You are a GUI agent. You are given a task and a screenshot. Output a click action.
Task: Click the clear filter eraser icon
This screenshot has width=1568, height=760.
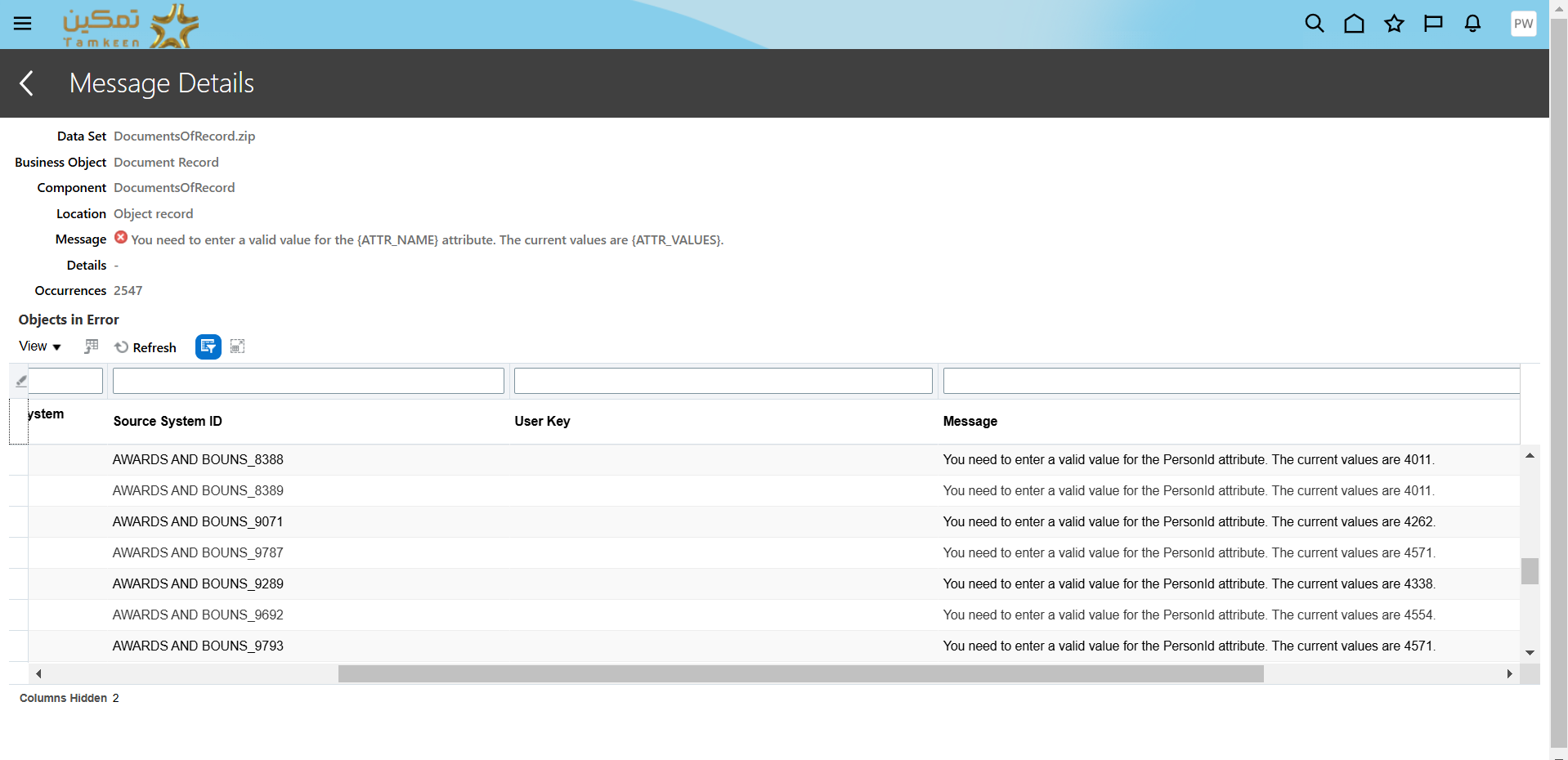click(21, 381)
